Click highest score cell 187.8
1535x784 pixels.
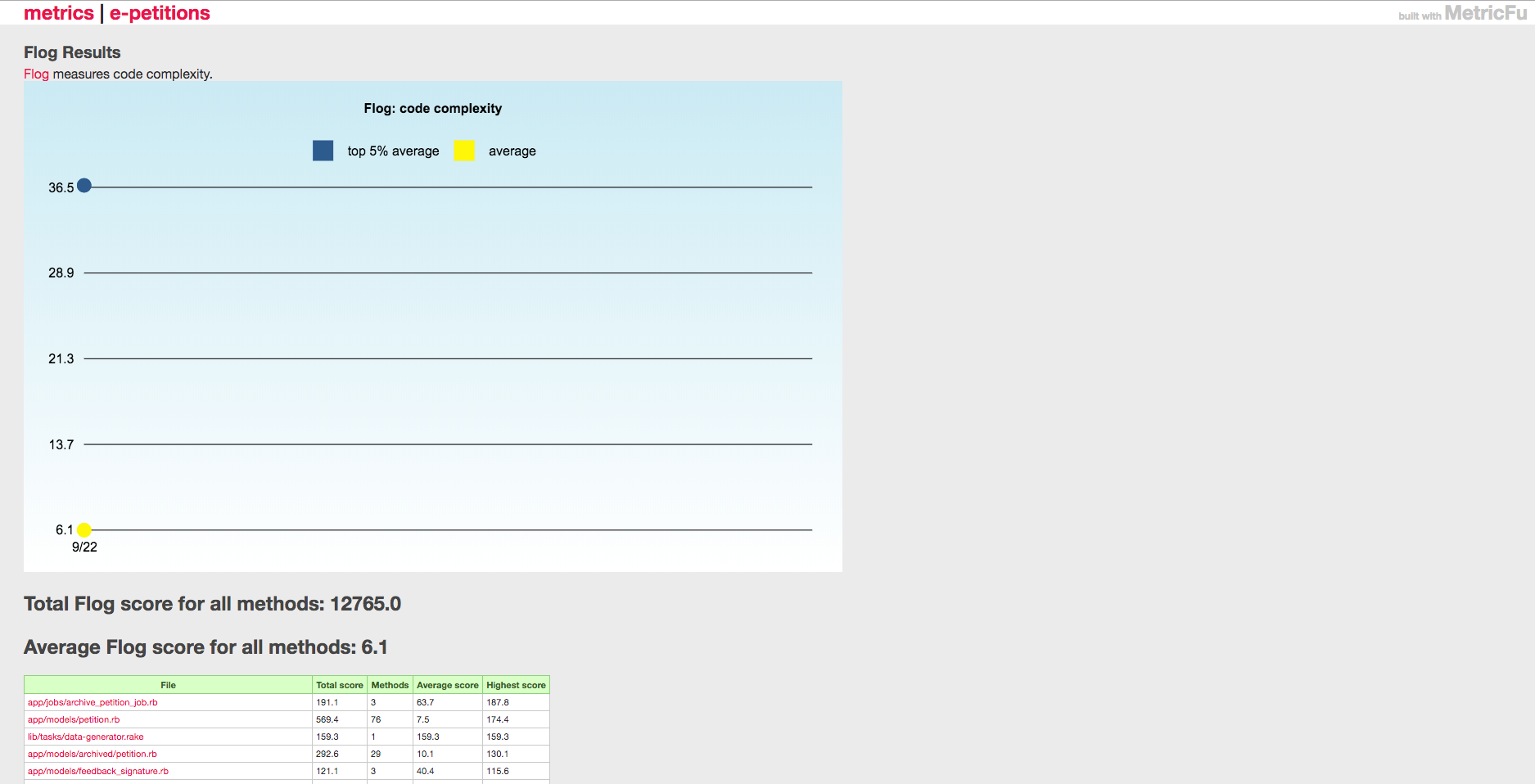click(x=516, y=702)
